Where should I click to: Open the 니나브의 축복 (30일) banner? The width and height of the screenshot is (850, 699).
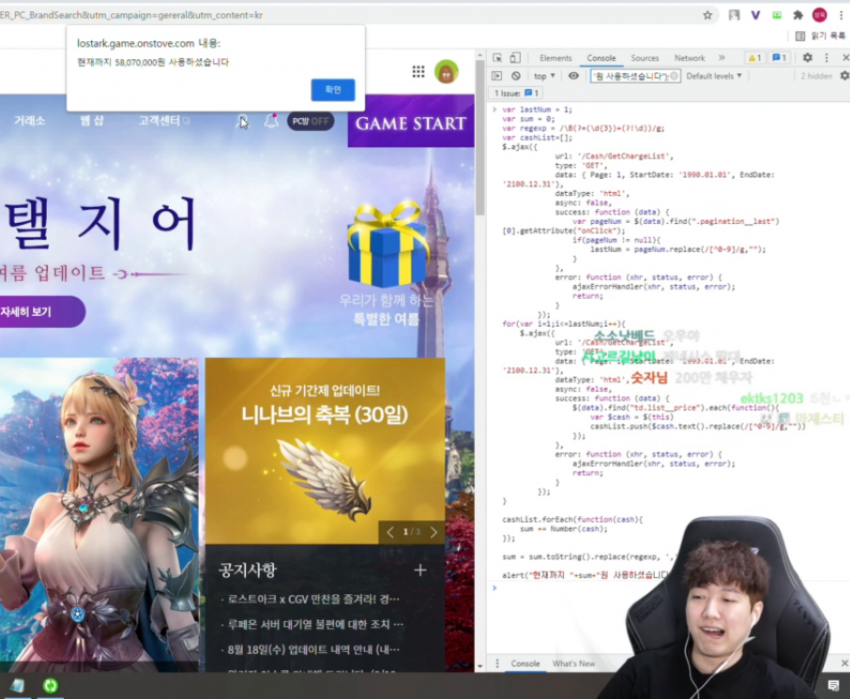click(325, 450)
